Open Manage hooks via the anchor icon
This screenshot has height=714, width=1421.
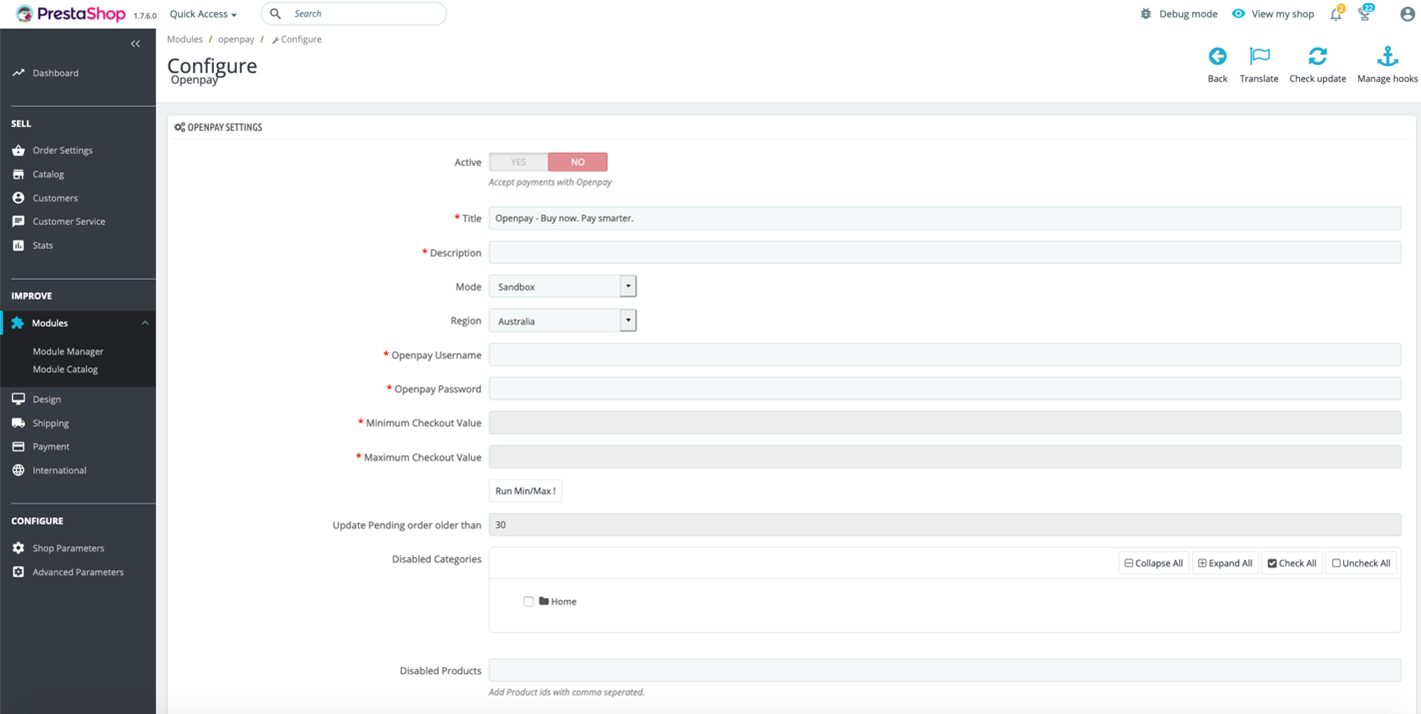(1387, 57)
